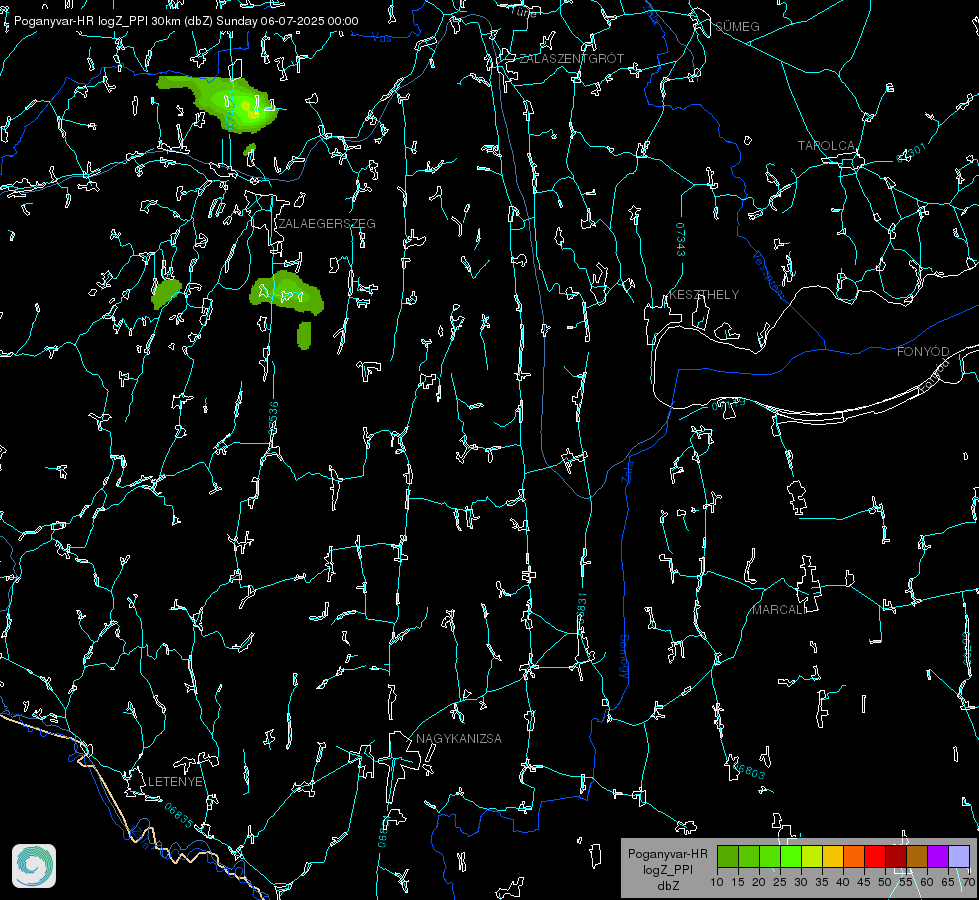Click the swirl logo icon in the corner
The width and height of the screenshot is (979, 900).
coord(34,866)
